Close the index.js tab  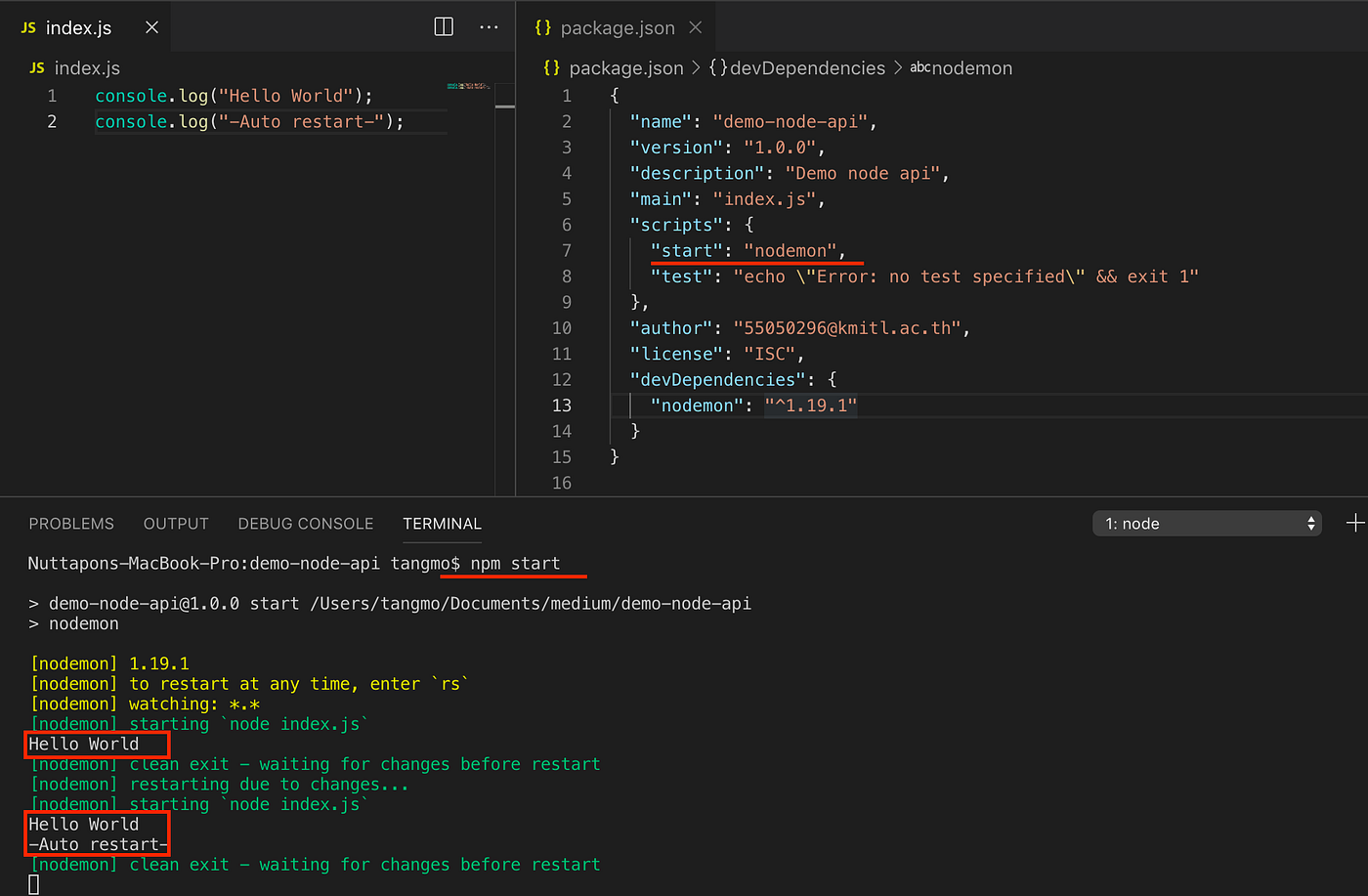coord(151,27)
